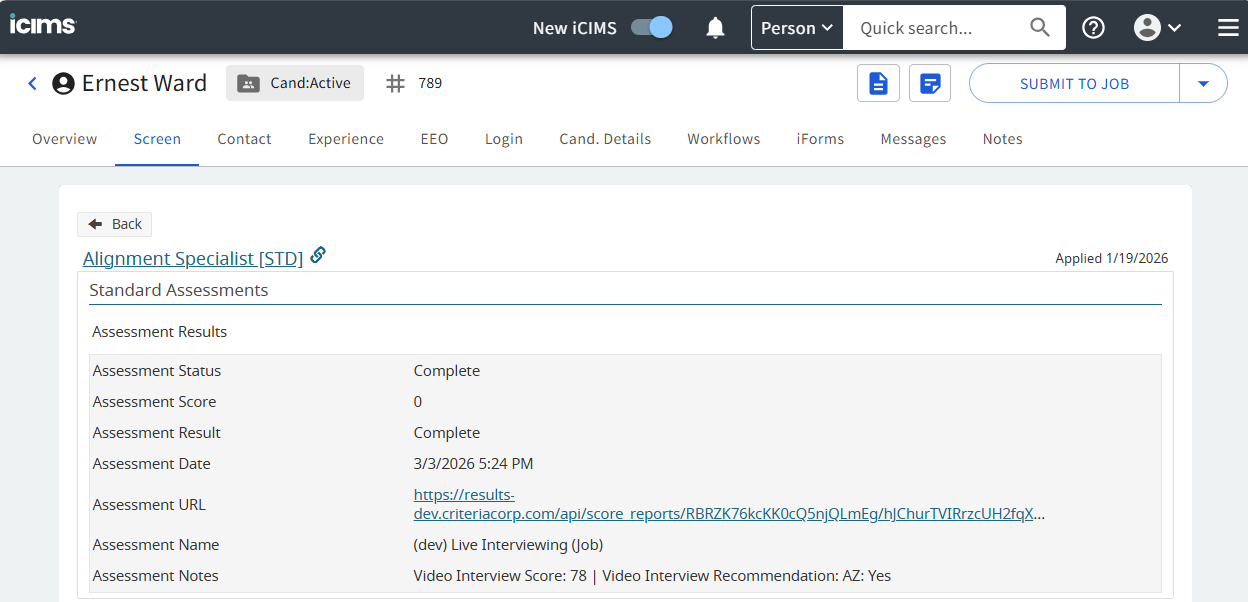Viewport: 1248px width, 602px height.
Task: Click the Back button
Action: click(115, 224)
